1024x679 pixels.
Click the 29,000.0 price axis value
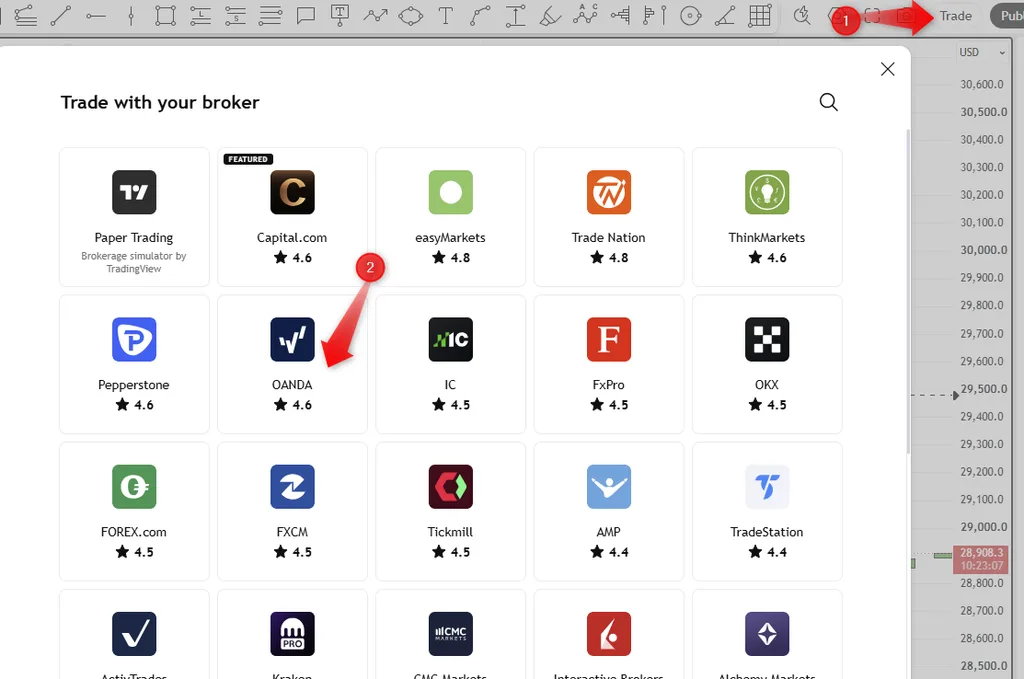click(x=984, y=527)
